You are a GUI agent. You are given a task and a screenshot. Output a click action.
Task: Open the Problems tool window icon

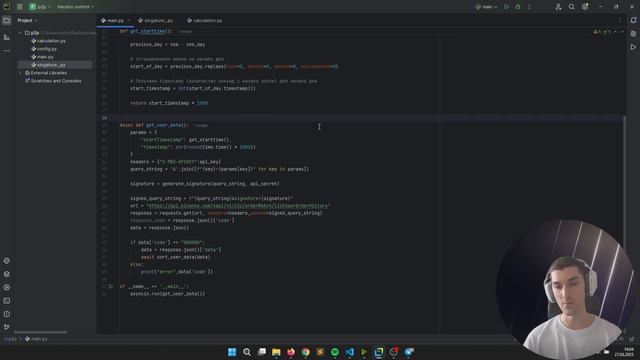point(7,314)
